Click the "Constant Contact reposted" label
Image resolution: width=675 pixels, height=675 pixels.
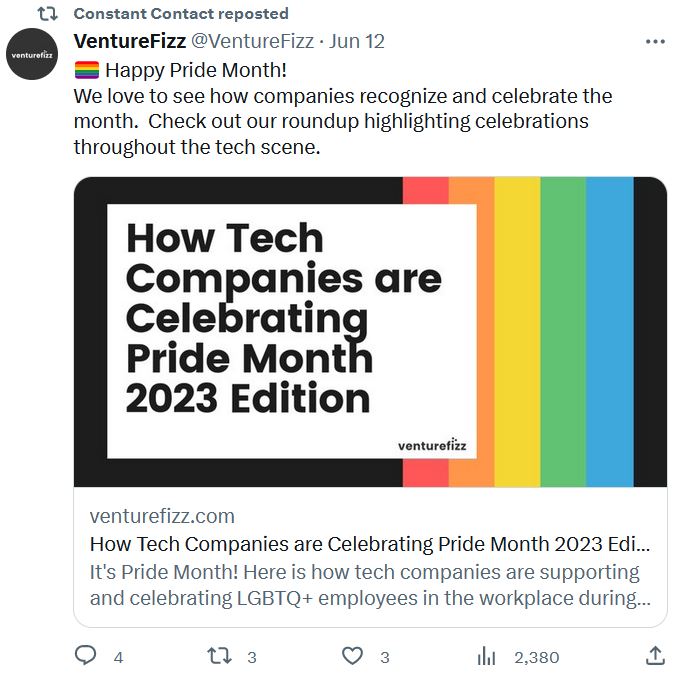(181, 14)
